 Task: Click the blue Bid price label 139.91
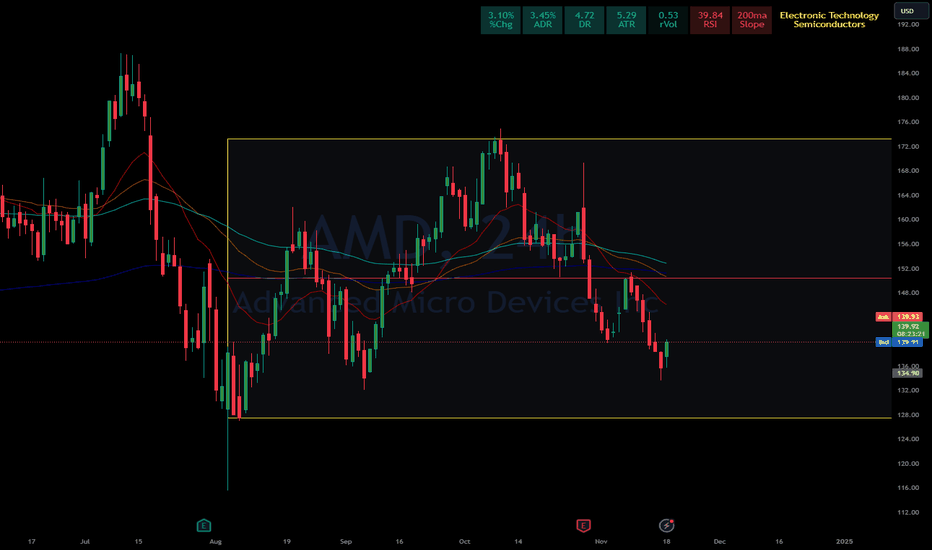point(899,342)
